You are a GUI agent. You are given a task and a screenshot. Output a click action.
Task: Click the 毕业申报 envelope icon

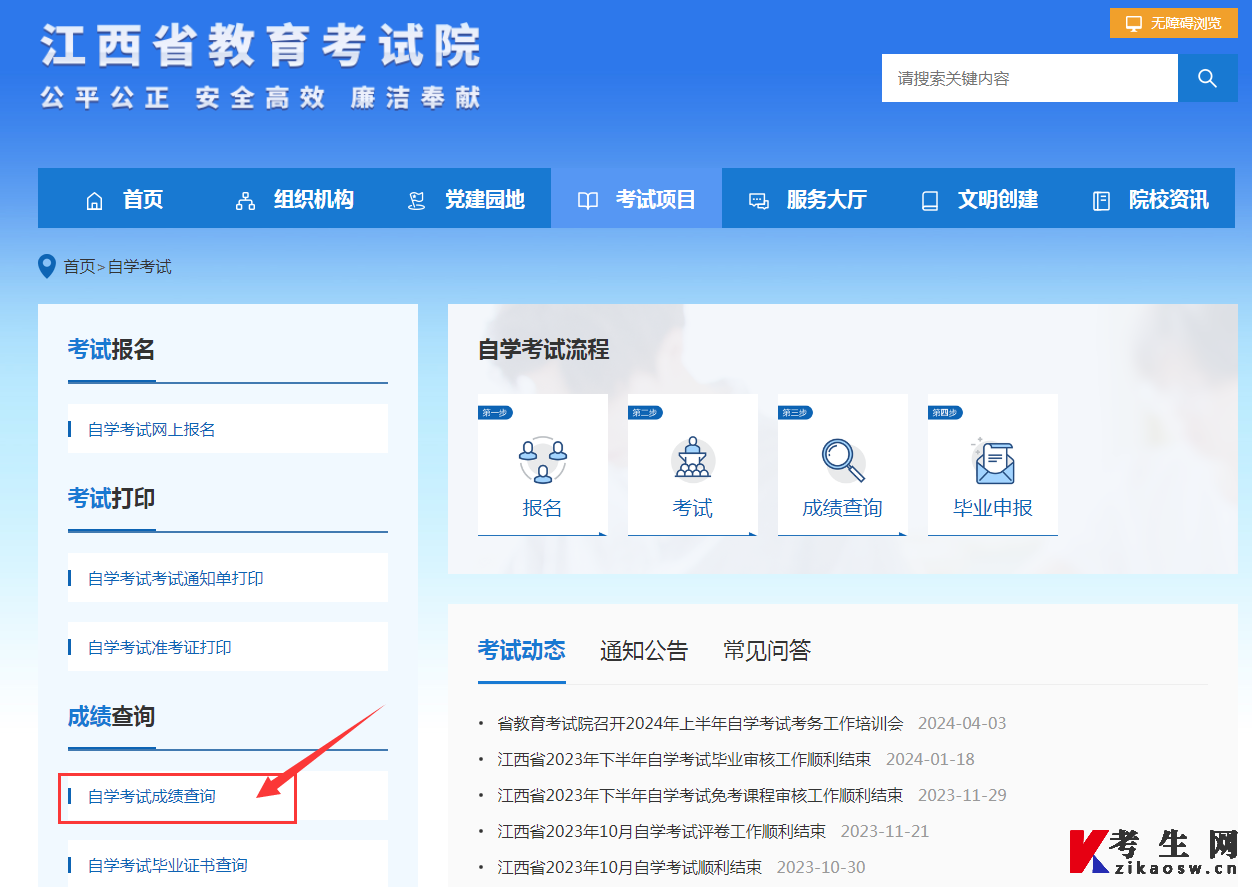click(992, 460)
